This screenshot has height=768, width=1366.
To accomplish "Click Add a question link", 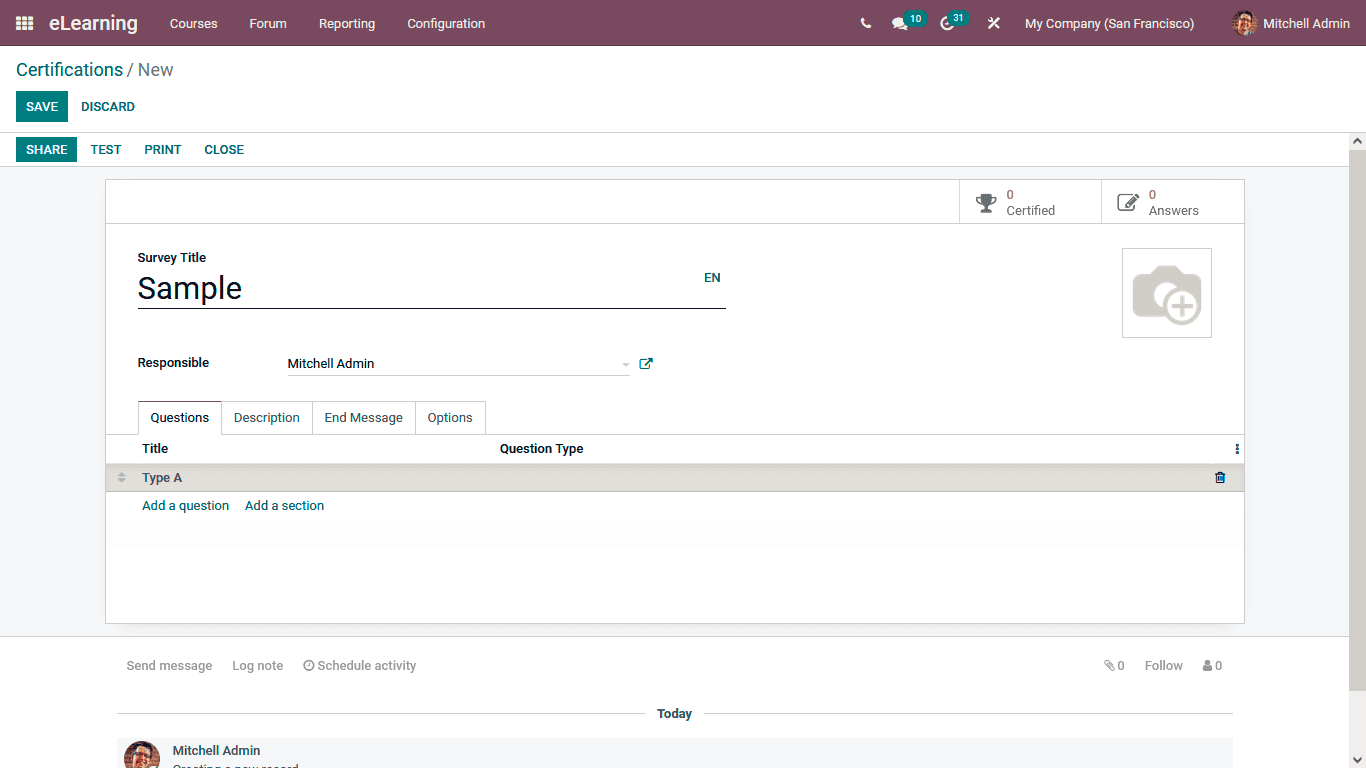I will (185, 505).
